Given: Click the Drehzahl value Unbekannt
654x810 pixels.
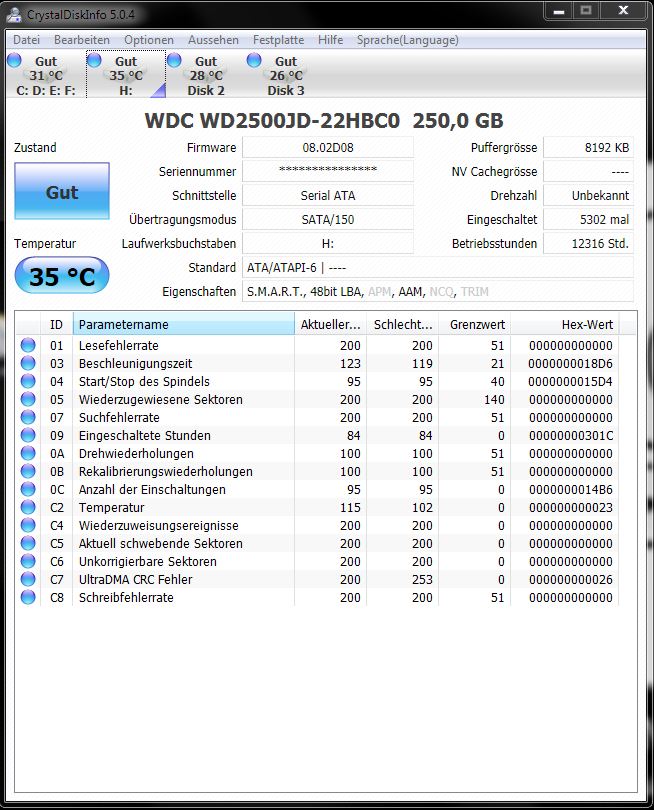Looking at the screenshot, I should (588, 195).
